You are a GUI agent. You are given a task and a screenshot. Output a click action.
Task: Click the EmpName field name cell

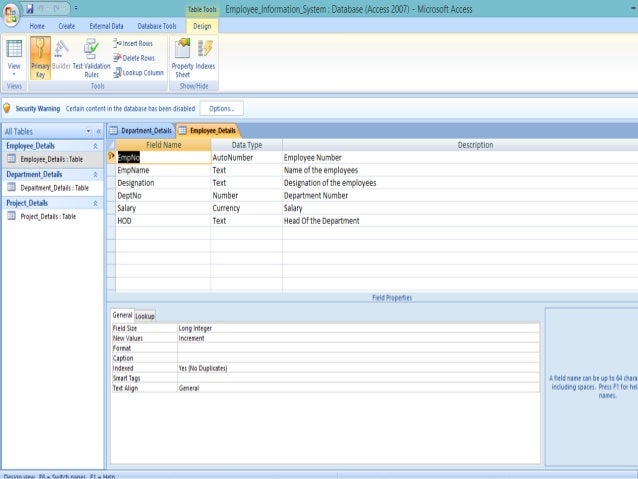tap(163, 170)
